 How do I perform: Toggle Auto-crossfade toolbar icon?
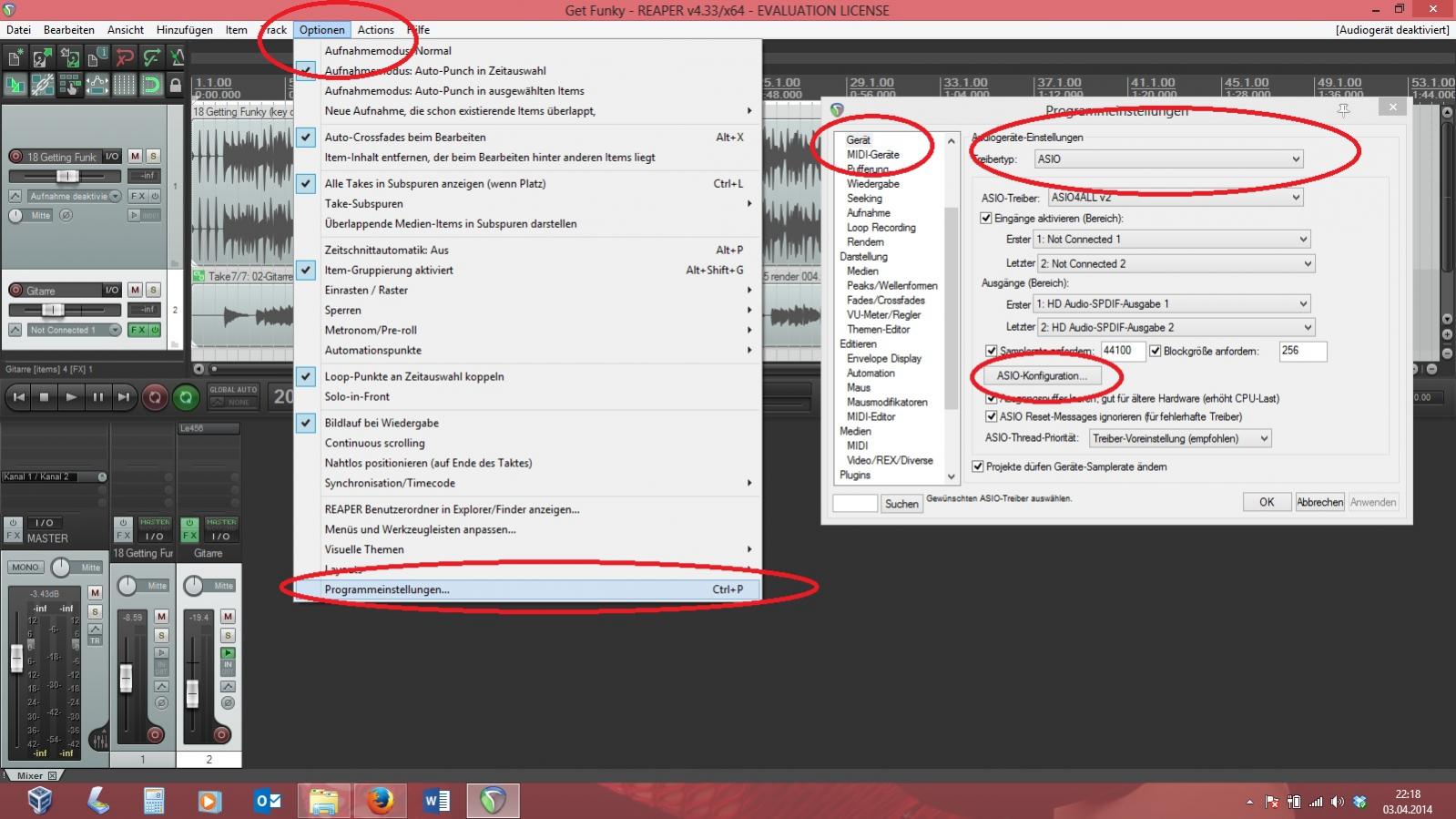[x=15, y=85]
